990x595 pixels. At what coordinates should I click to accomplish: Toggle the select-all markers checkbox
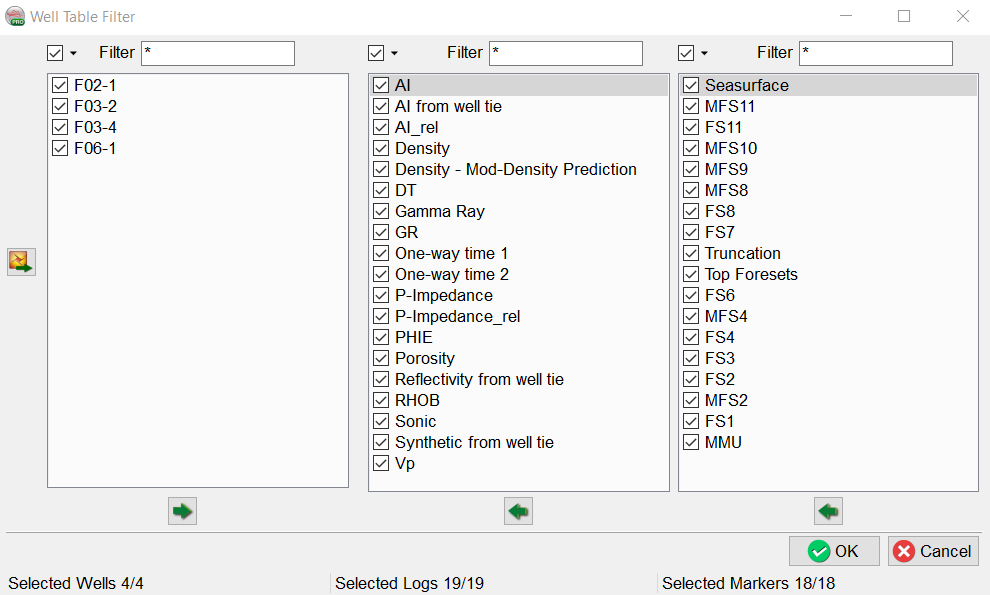point(686,53)
